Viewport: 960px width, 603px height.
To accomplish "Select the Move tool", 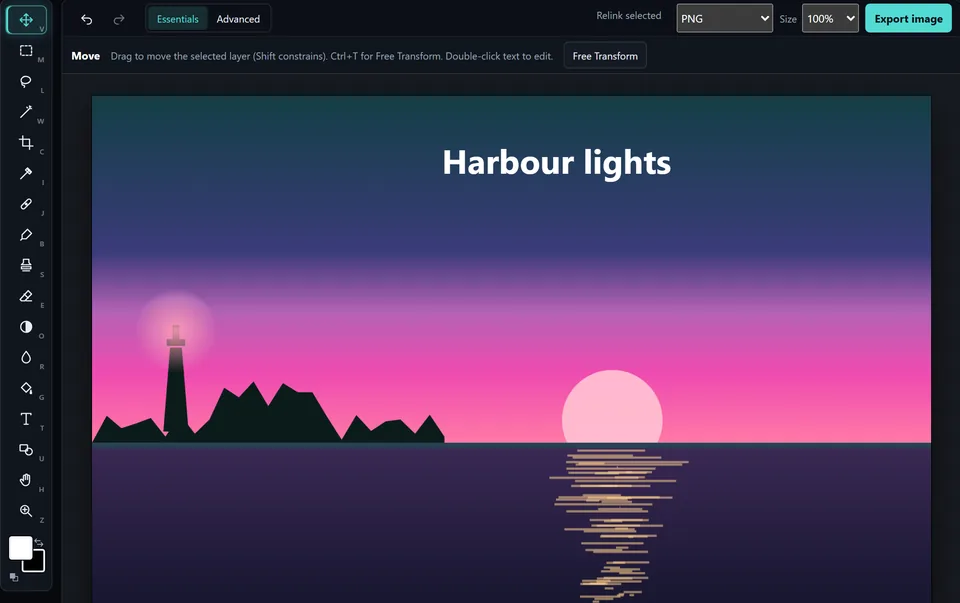I will click(x=26, y=20).
